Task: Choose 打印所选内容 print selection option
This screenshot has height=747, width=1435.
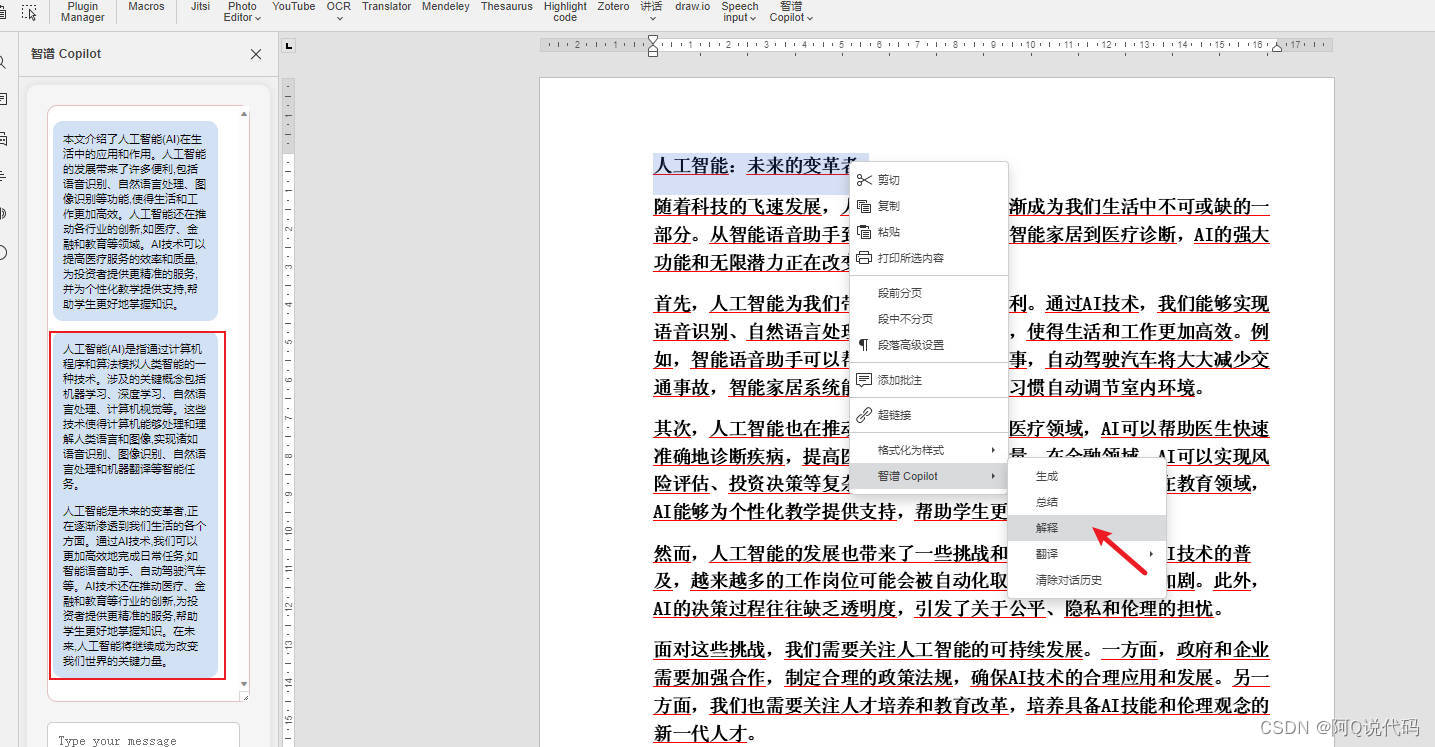Action: tap(928, 258)
